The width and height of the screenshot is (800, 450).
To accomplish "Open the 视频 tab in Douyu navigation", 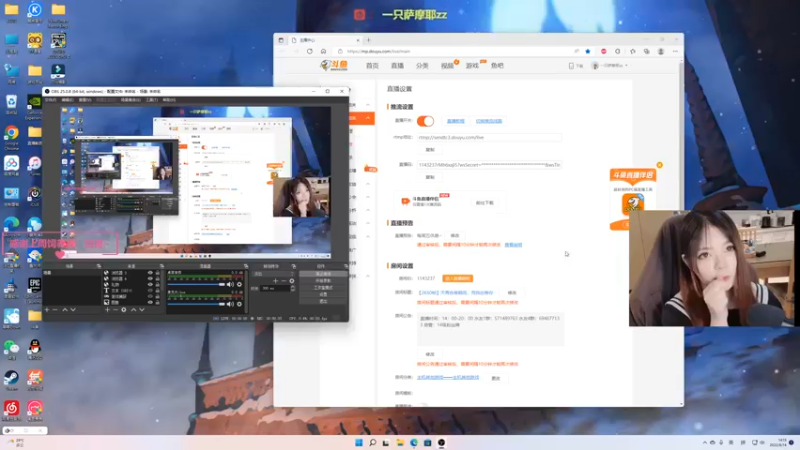I will pos(447,65).
